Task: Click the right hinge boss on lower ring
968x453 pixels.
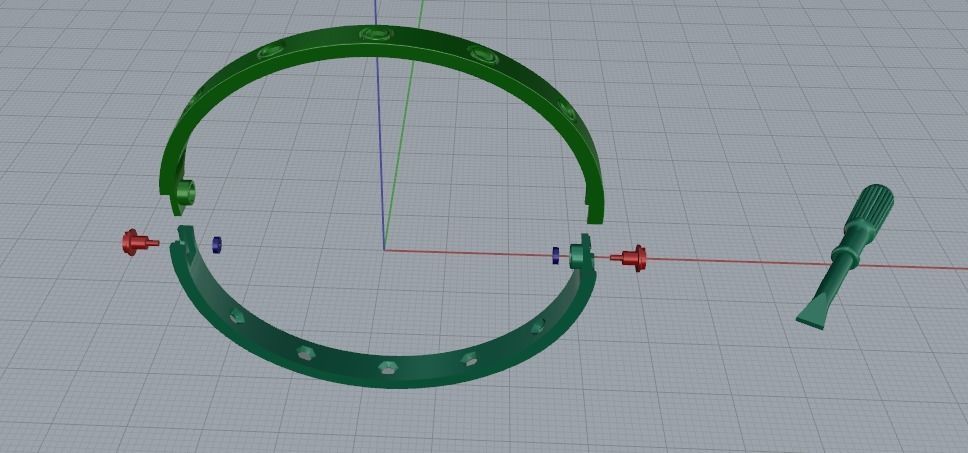Action: tap(578, 256)
